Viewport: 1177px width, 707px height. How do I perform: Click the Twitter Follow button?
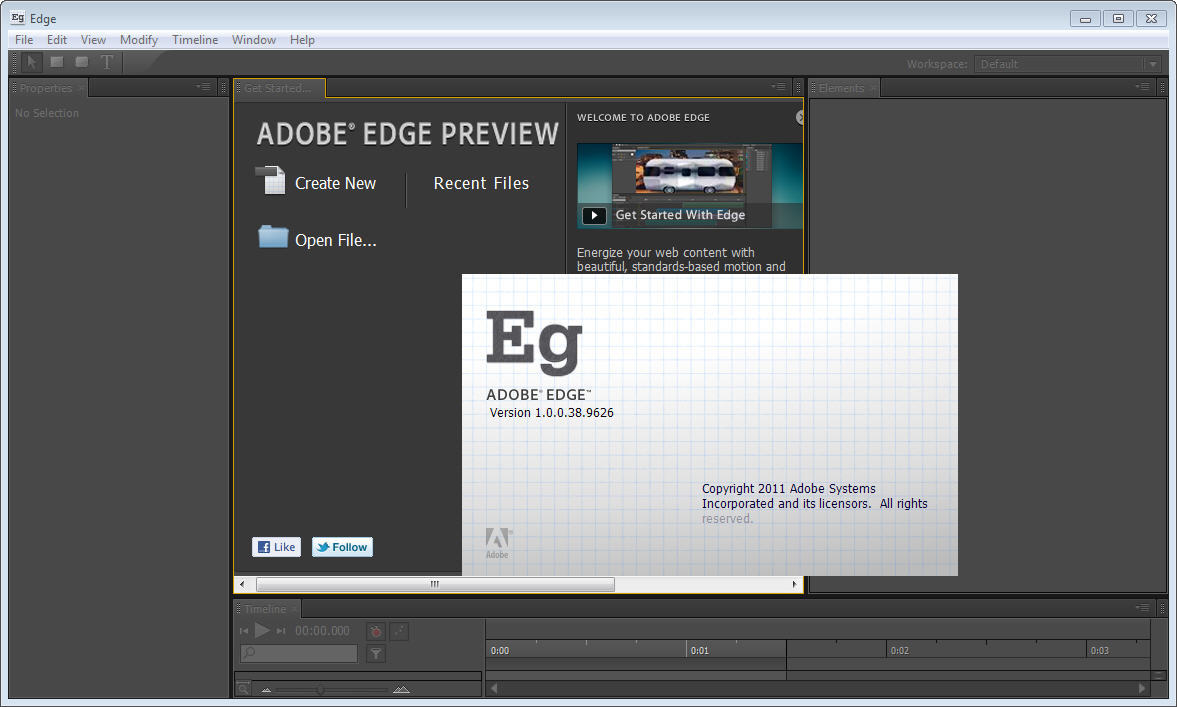[342, 547]
